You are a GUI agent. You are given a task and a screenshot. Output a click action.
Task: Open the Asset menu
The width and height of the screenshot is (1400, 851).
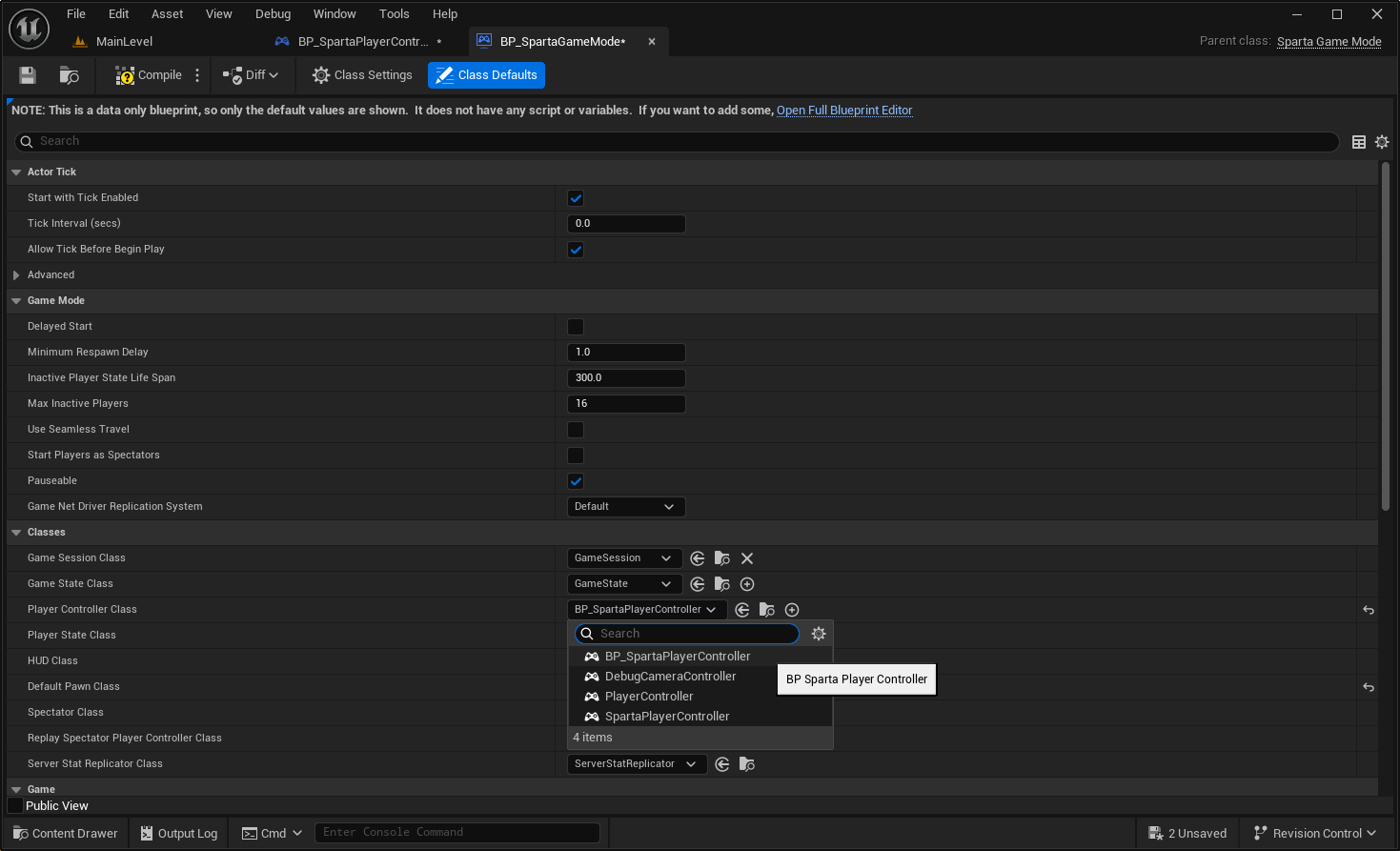[x=168, y=14]
